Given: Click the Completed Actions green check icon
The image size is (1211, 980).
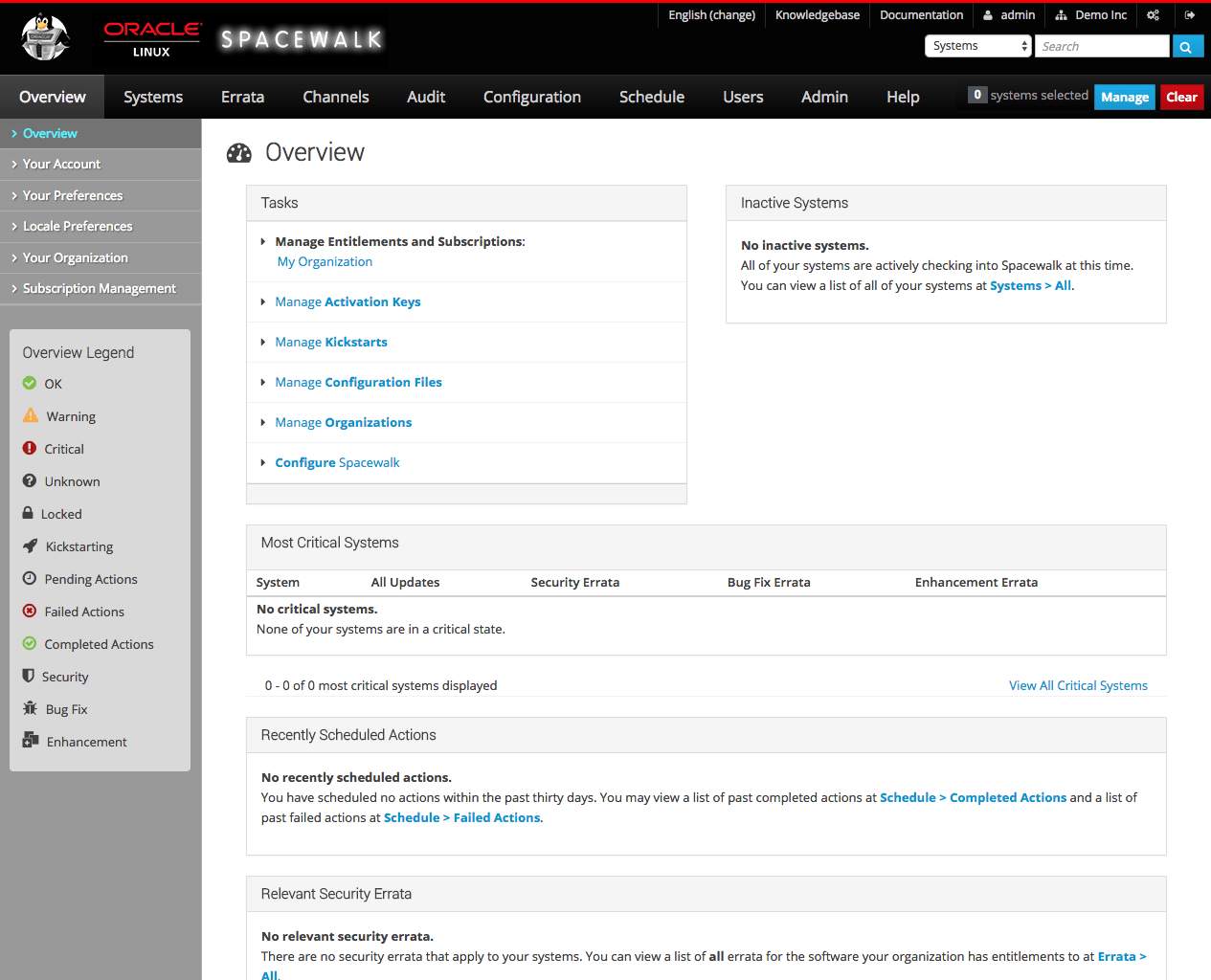Looking at the screenshot, I should pyautogui.click(x=30, y=643).
